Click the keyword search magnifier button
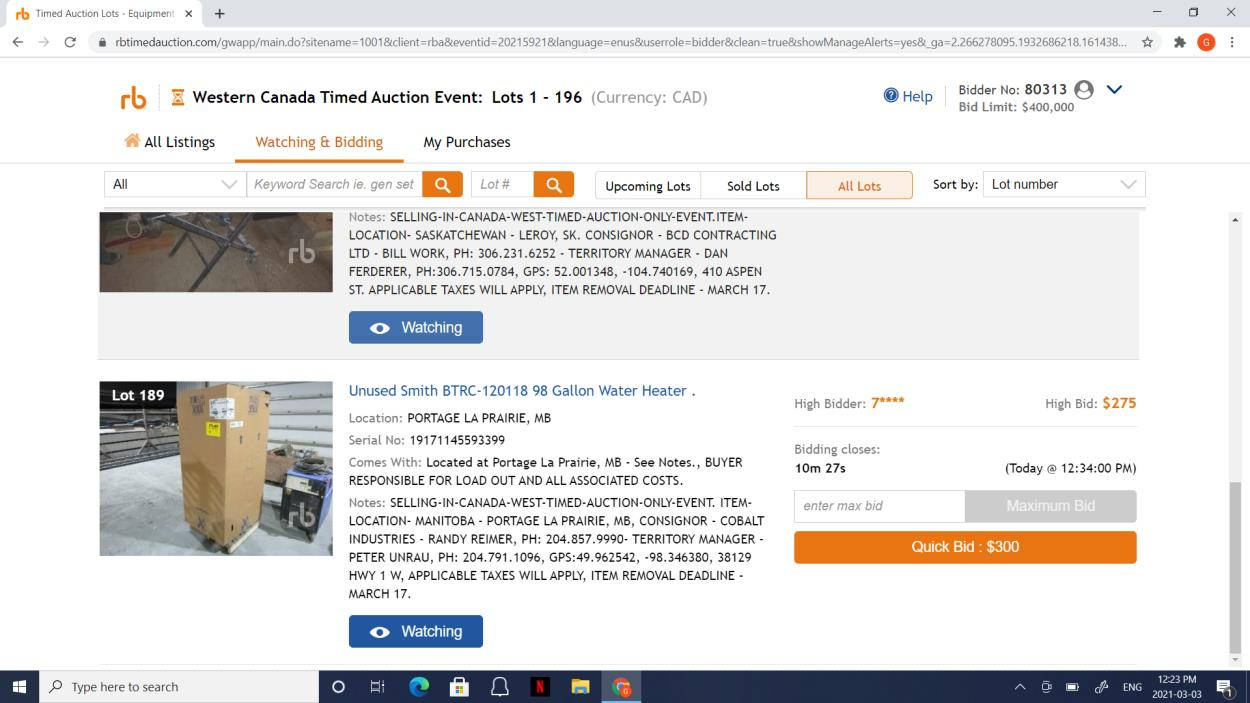The height and width of the screenshot is (703, 1250). tap(442, 184)
